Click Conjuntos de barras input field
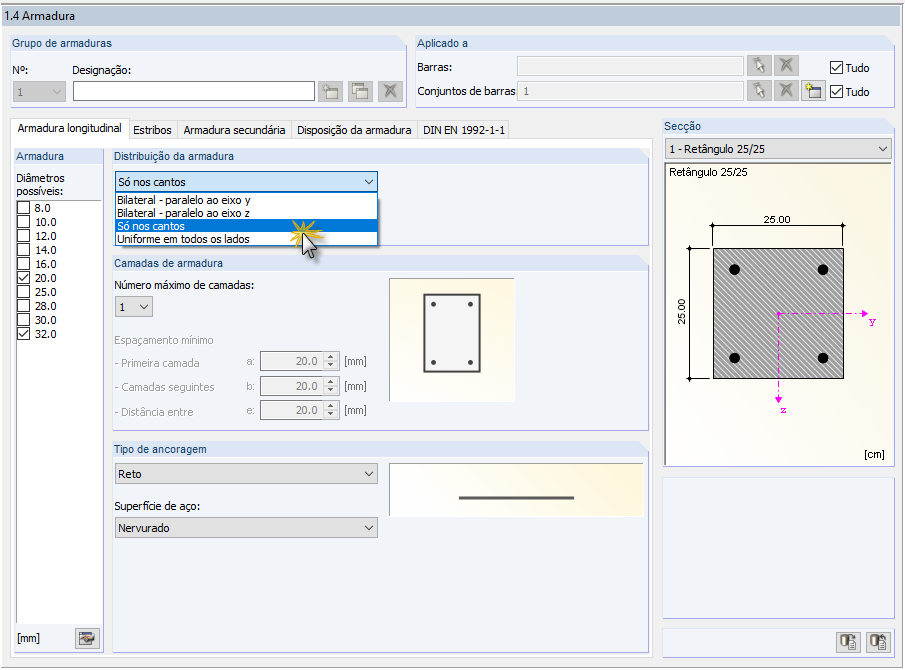This screenshot has height=670, width=905. [630, 91]
